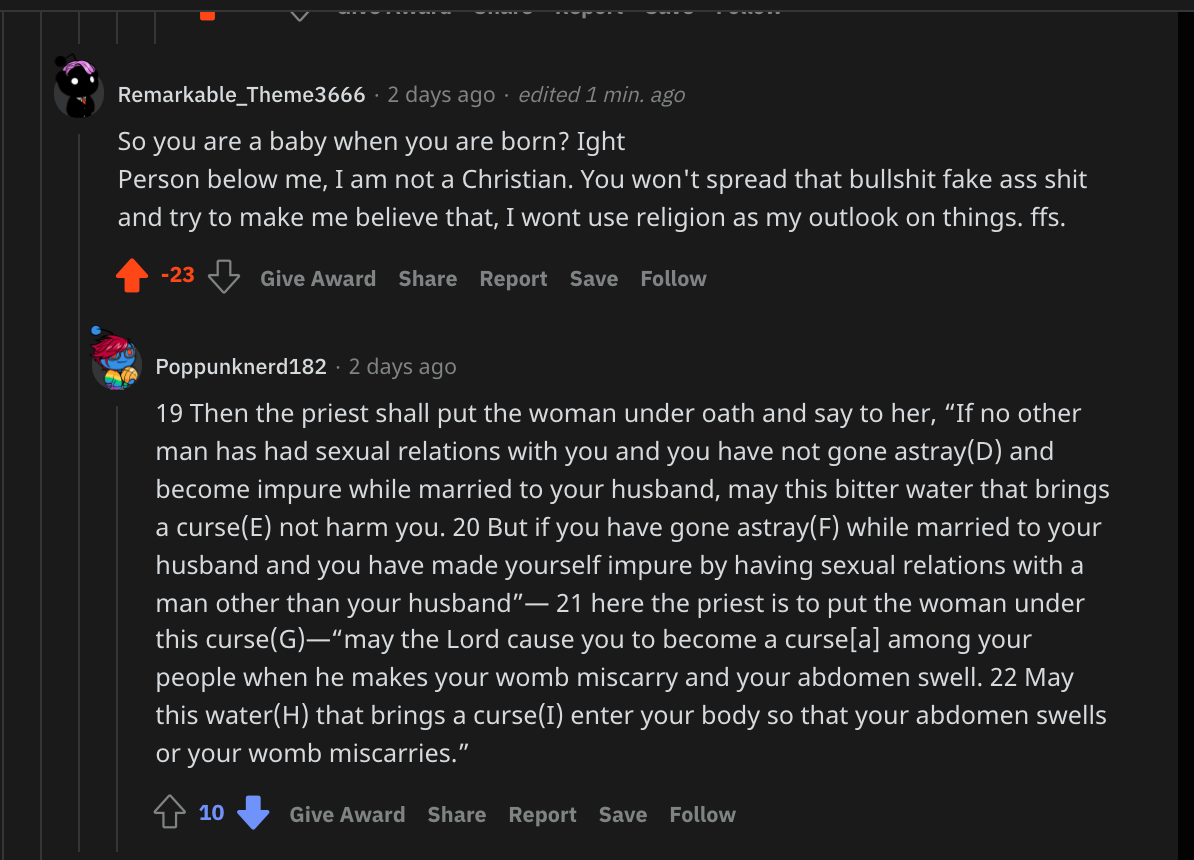Give Award to Remarkable_Theme3666's comment
This screenshot has height=860, width=1194.
pyautogui.click(x=318, y=279)
